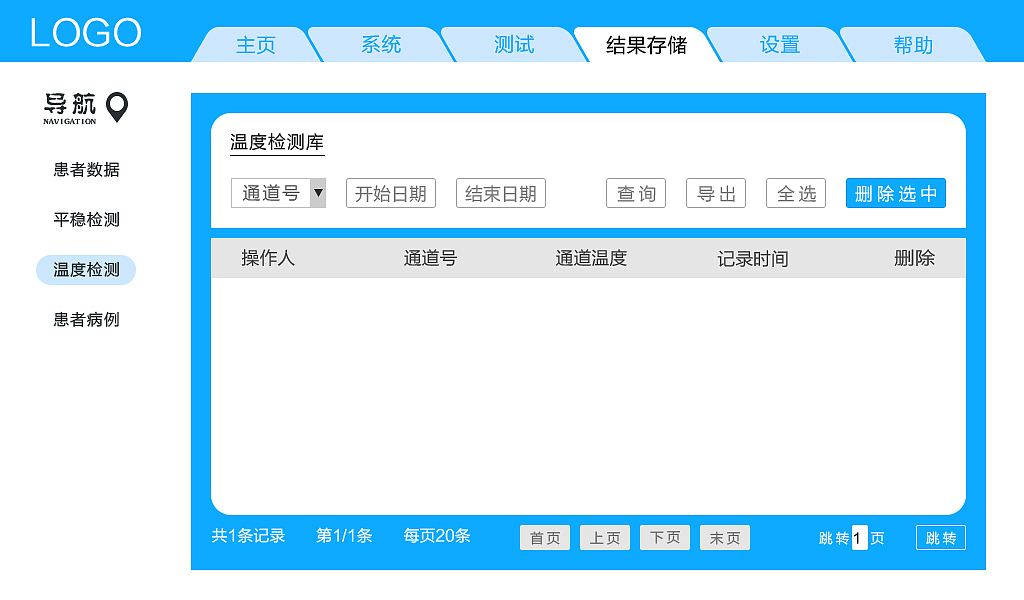Select 患者病例 in the sidebar

pos(86,320)
